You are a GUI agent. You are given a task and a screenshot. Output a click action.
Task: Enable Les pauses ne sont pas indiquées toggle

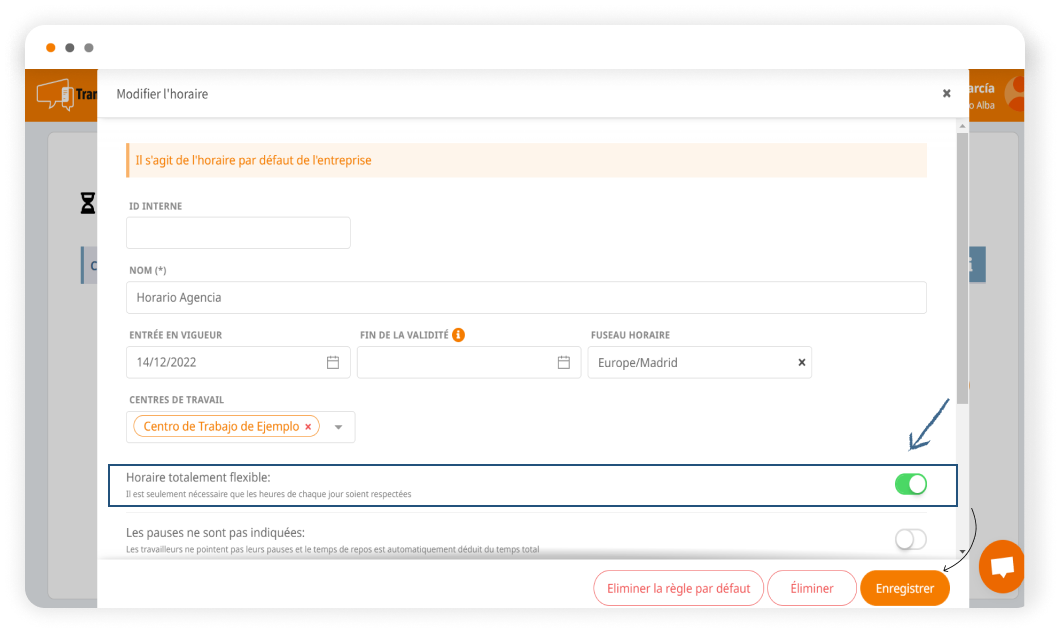pyautogui.click(x=910, y=540)
